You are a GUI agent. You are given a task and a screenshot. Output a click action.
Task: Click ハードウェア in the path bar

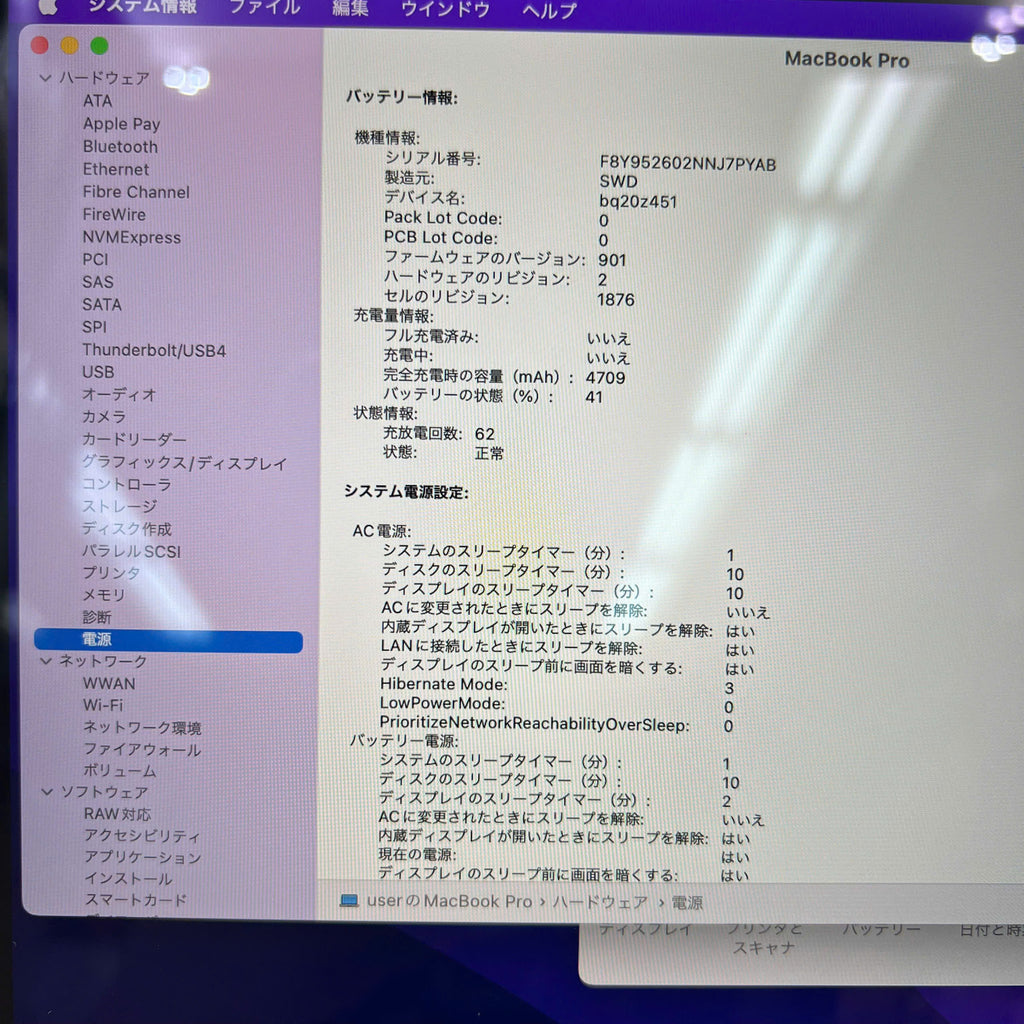point(600,902)
